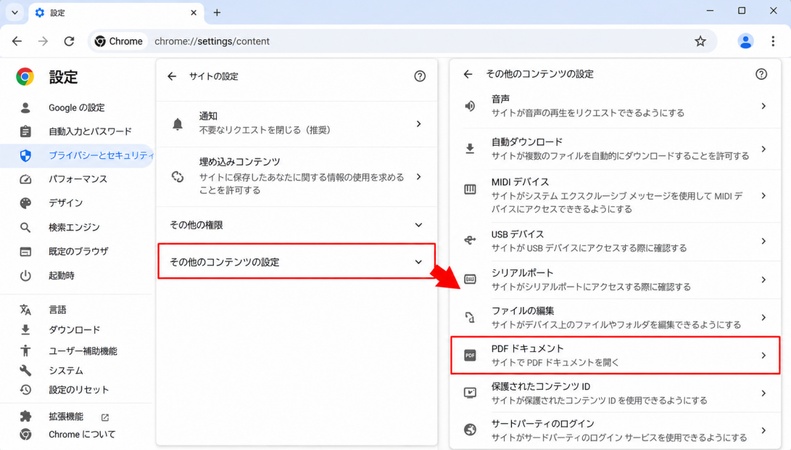Open the tab search dropdown arrow
This screenshot has height=450, width=791.
point(15,13)
